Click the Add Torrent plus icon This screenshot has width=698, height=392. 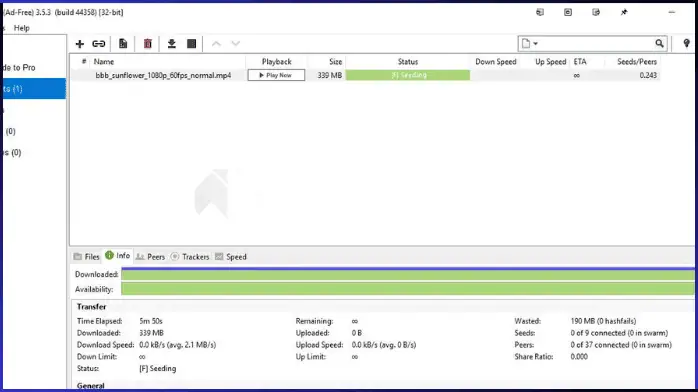[80, 44]
